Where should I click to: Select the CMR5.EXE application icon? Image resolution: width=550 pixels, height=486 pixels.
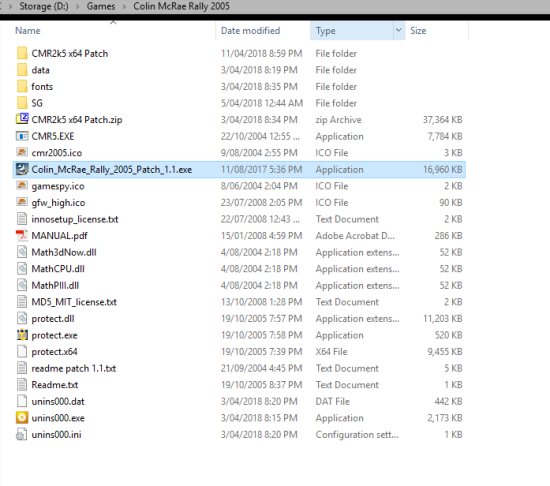coord(22,136)
